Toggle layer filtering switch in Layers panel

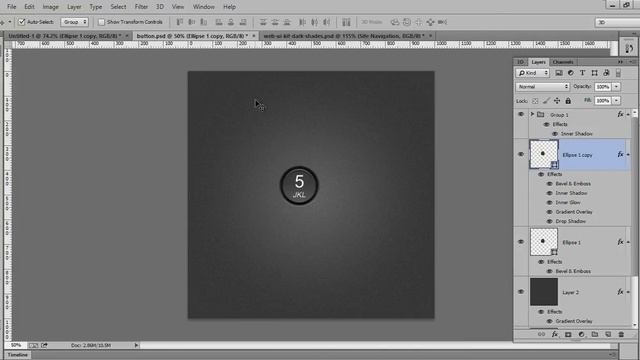click(618, 73)
